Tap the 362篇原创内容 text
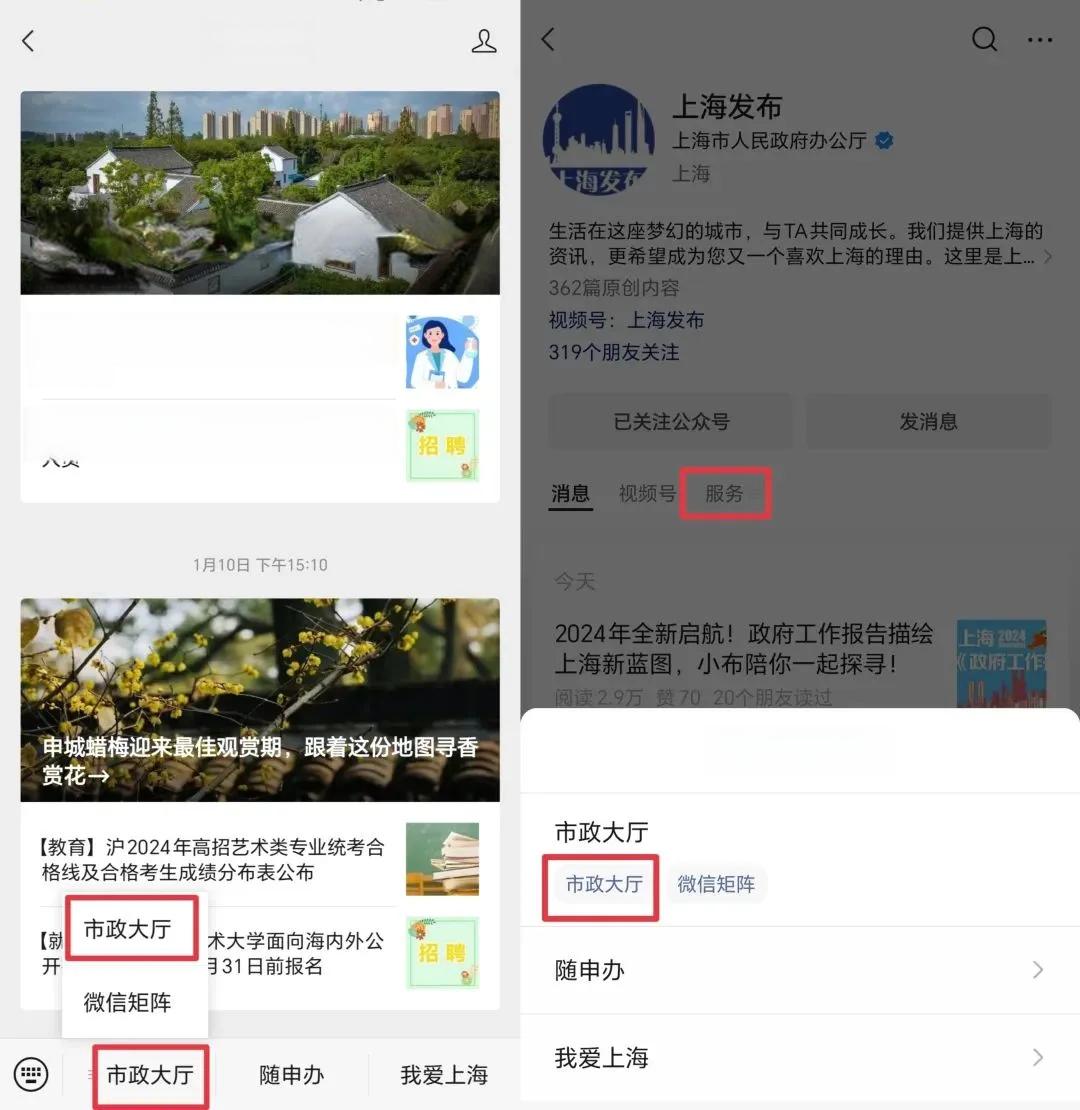This screenshot has width=1080, height=1110. coord(614,287)
